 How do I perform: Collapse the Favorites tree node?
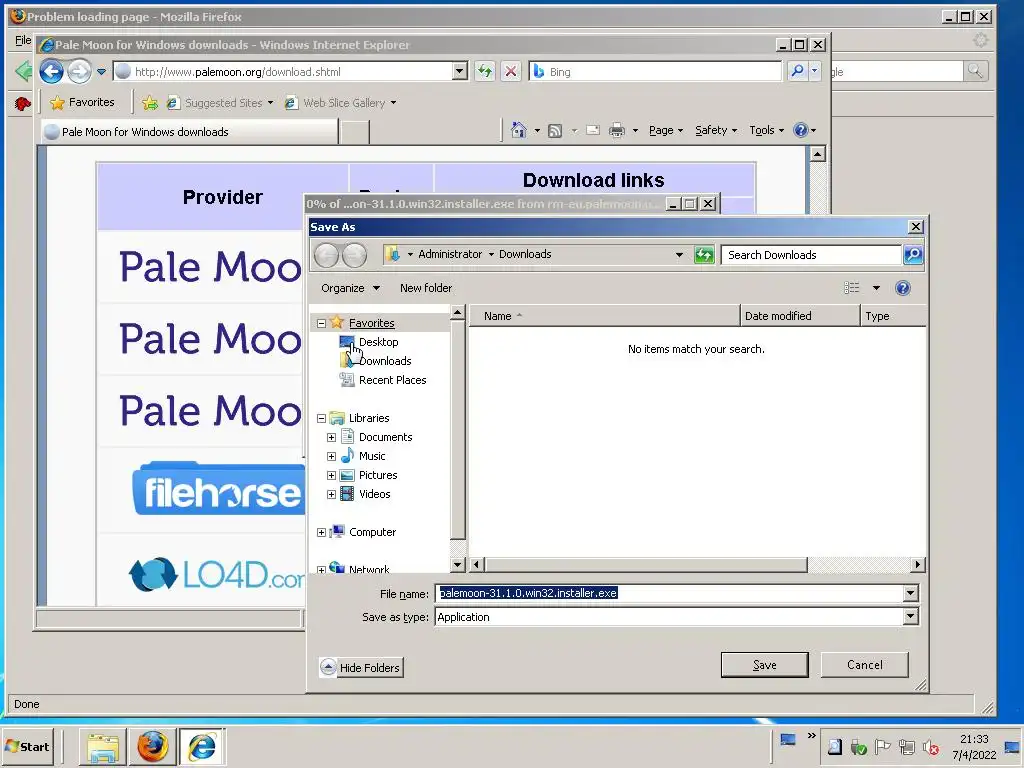click(x=321, y=323)
